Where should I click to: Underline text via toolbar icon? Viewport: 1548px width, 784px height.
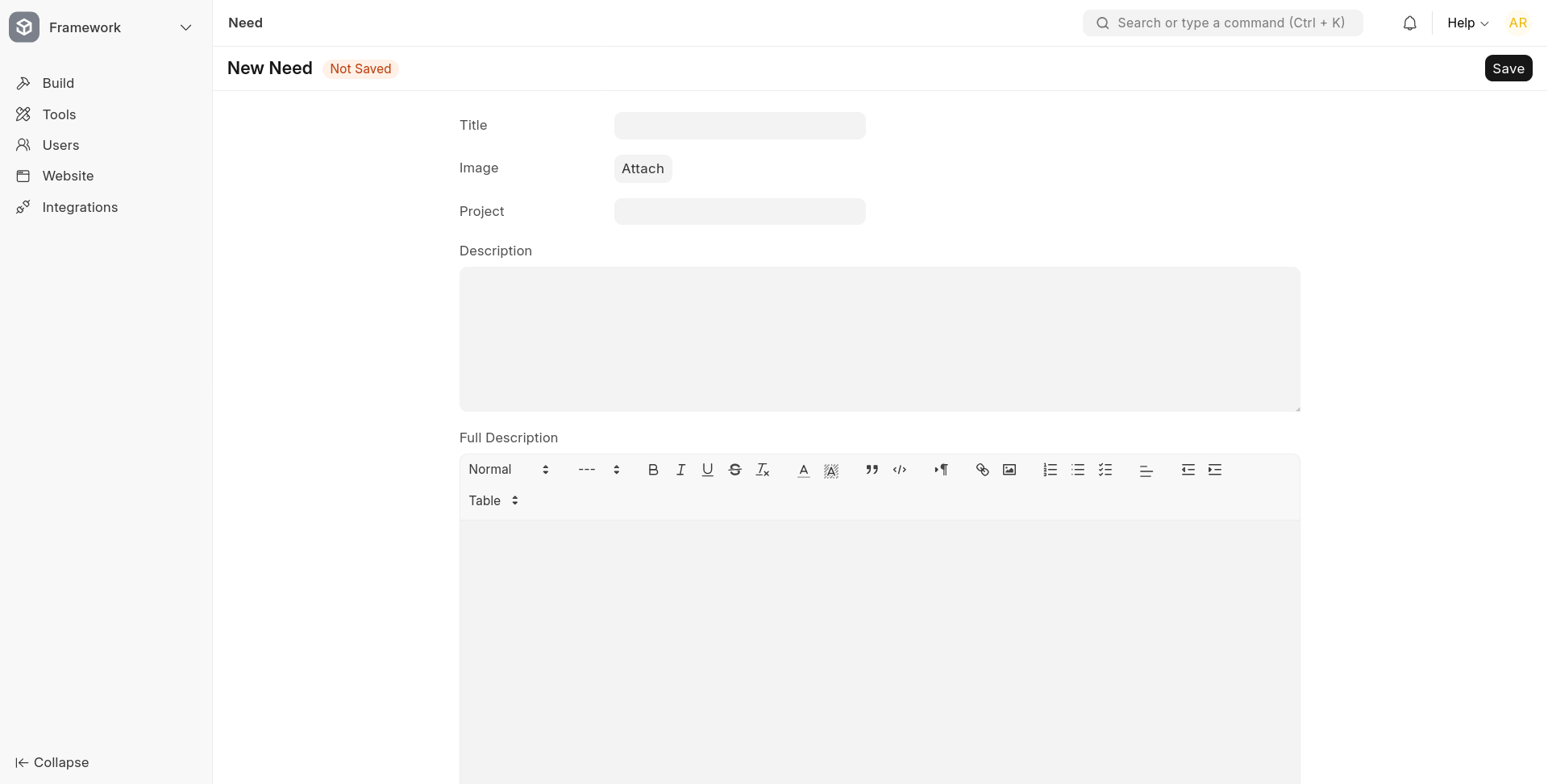click(x=708, y=470)
